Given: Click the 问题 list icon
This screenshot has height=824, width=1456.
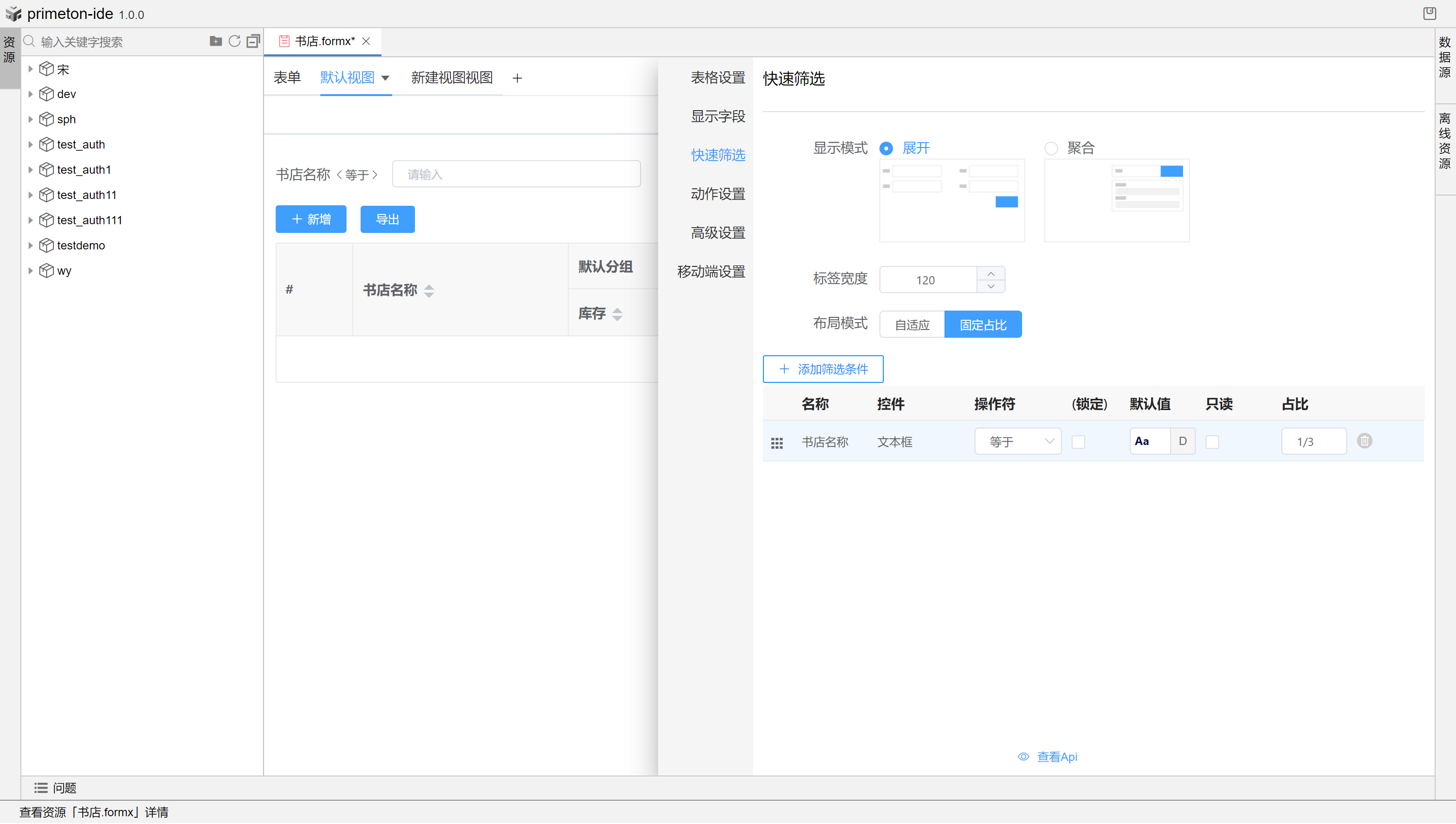Looking at the screenshot, I should point(41,788).
